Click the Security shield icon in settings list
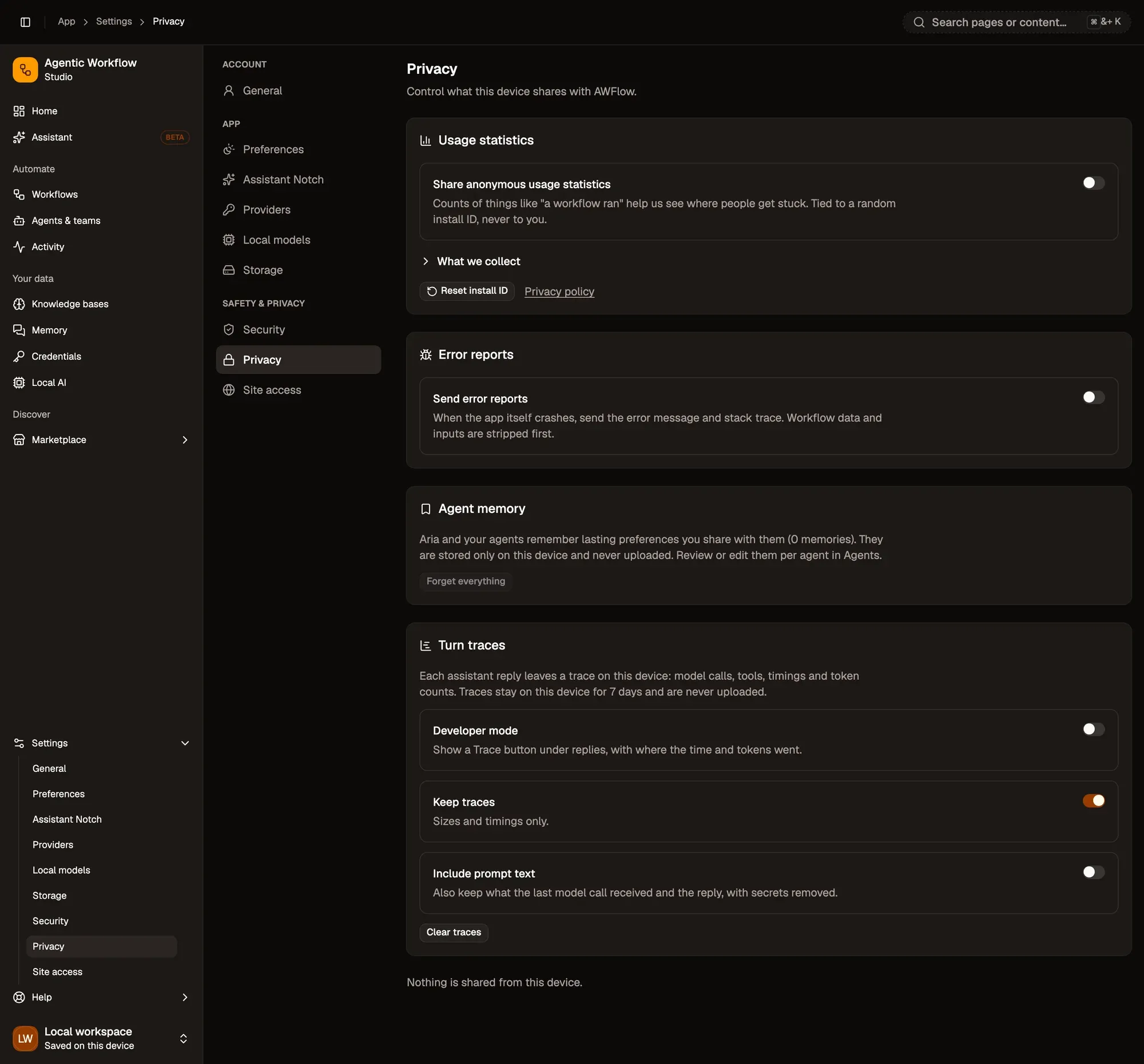The height and width of the screenshot is (1064, 1144). [228, 329]
